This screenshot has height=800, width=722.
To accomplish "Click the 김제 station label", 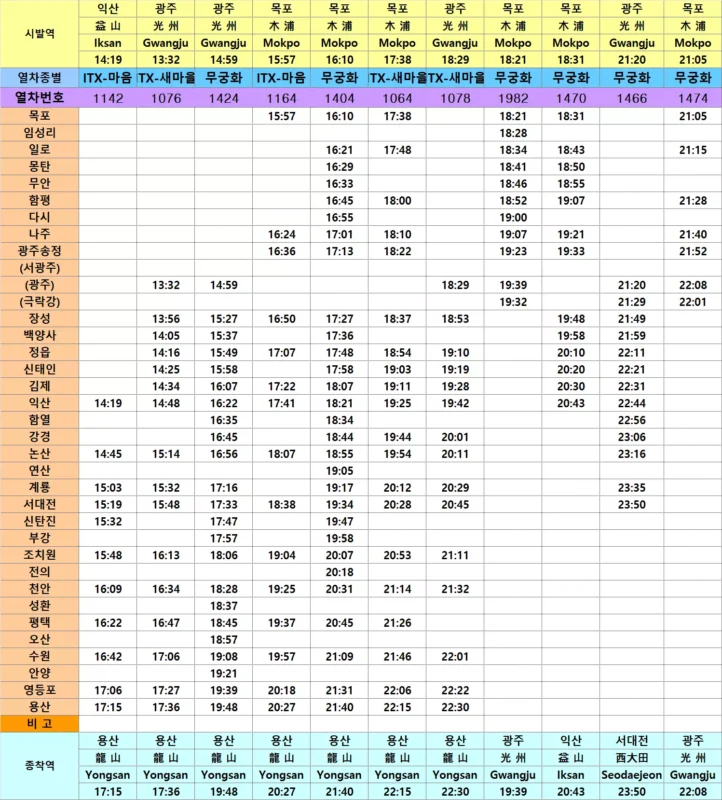I will coord(39,386).
